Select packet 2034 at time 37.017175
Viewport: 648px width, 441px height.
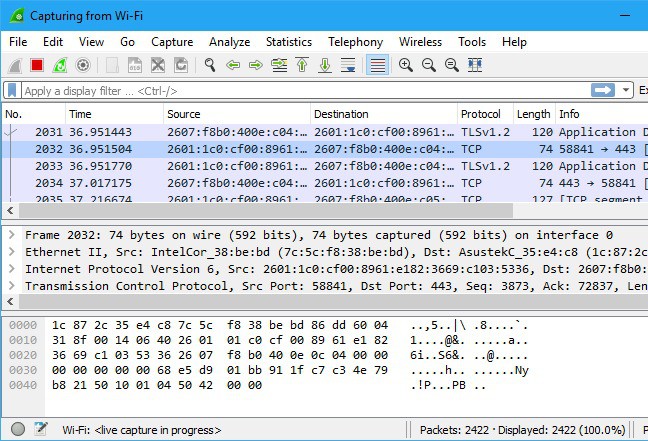[325, 183]
